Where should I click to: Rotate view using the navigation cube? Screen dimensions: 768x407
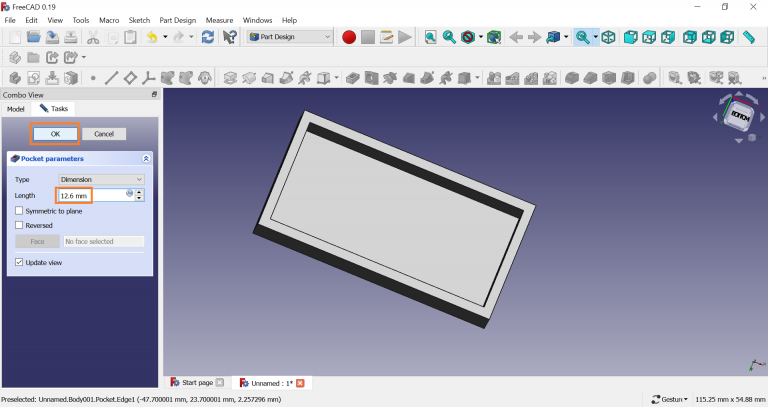741,116
